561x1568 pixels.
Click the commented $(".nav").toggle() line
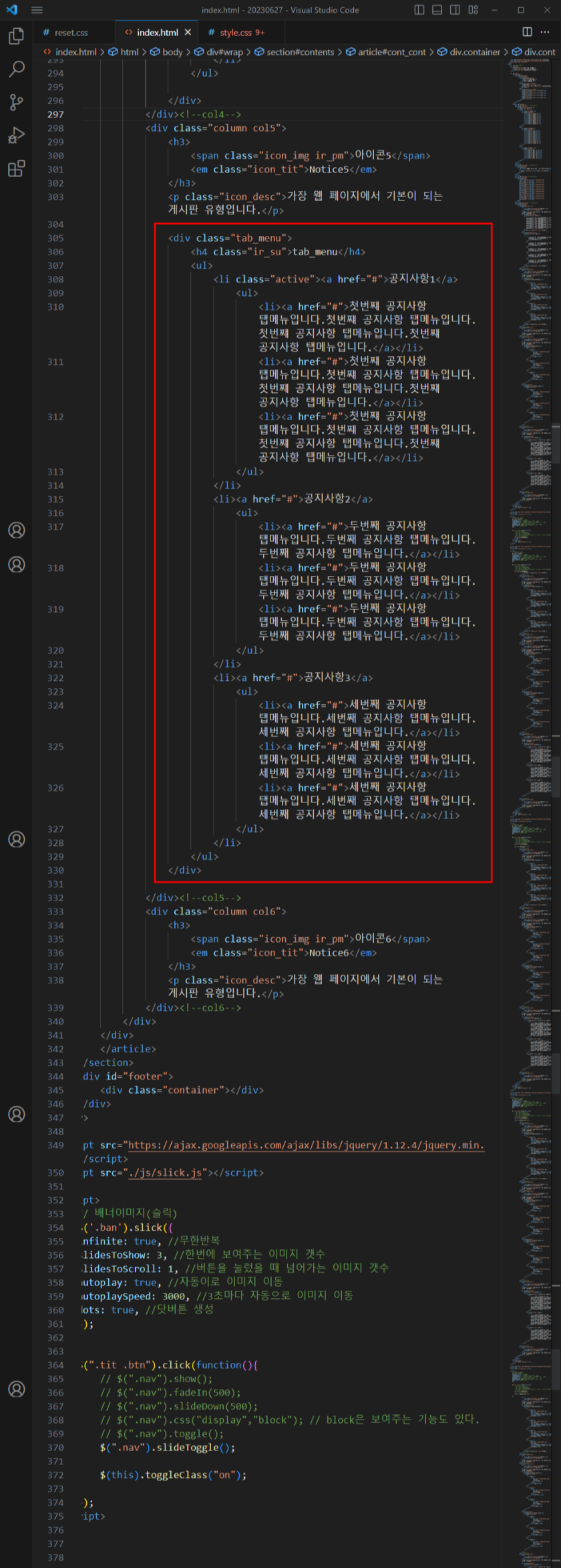pyautogui.click(x=162, y=1433)
